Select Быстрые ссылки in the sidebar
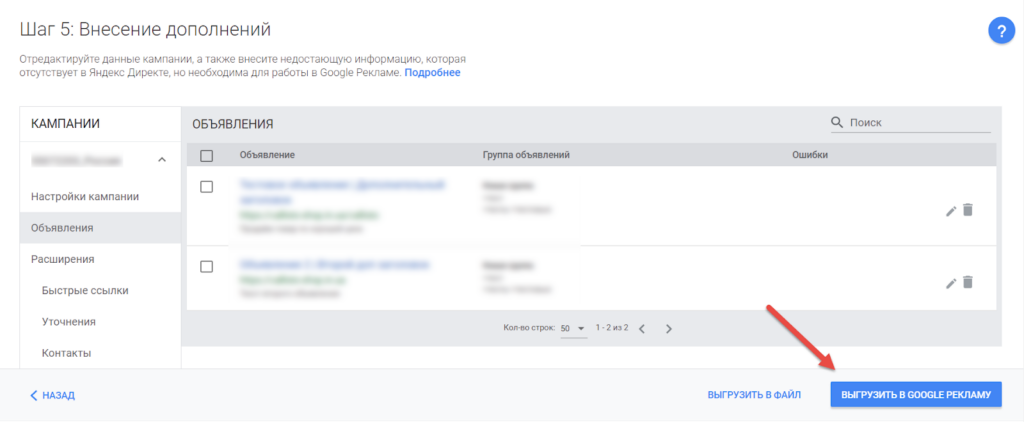Image resolution: width=1024 pixels, height=422 pixels. point(85,291)
